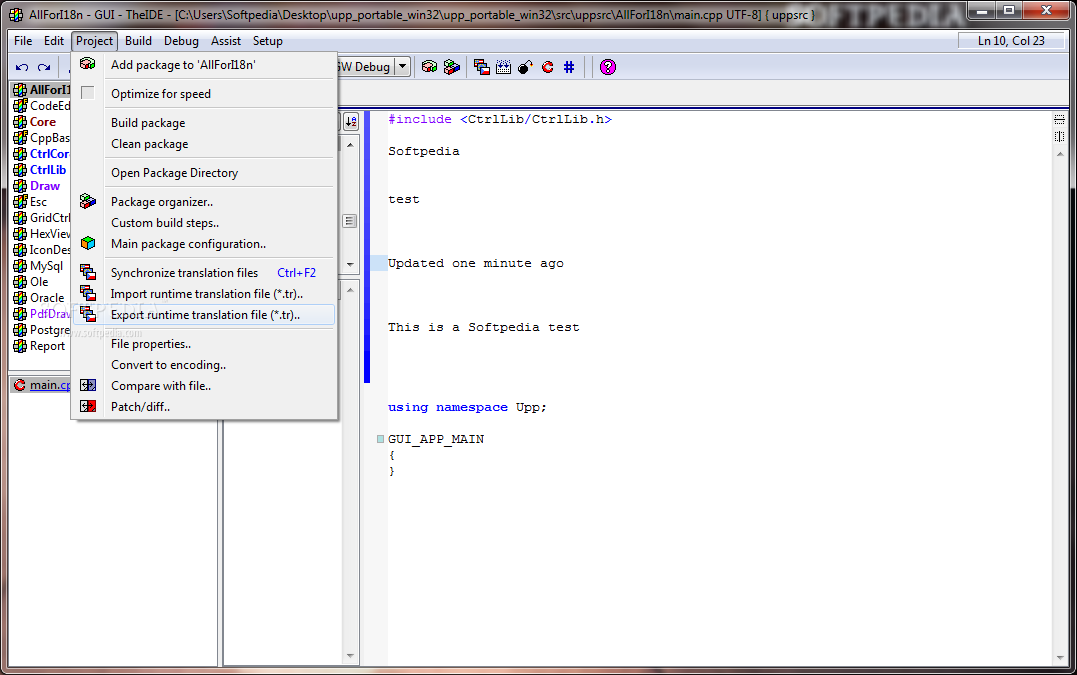Open help with the magenta question icon
The width and height of the screenshot is (1077, 675).
tap(608, 67)
